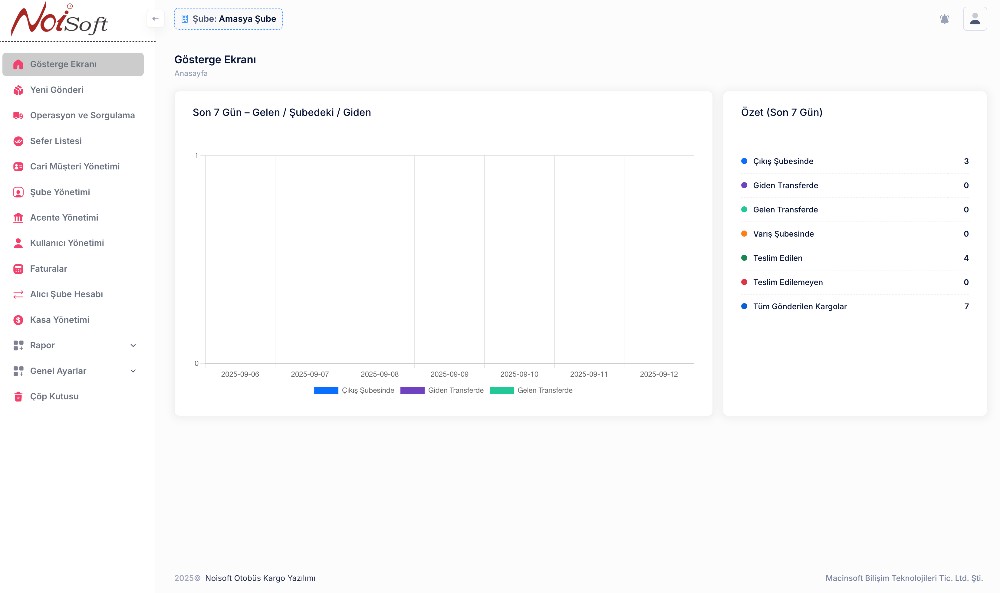Click the Anasayfa breadcrumb link

pyautogui.click(x=190, y=74)
